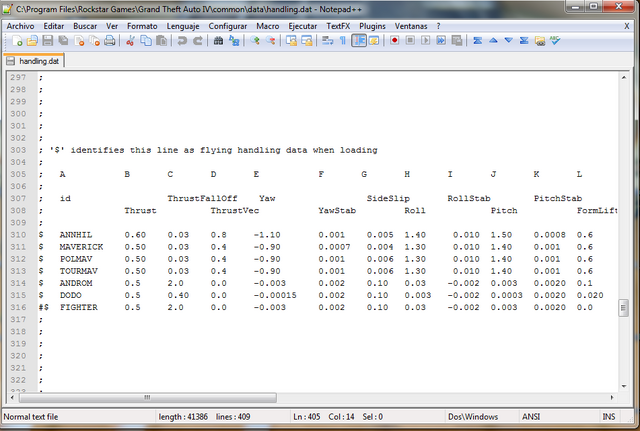Click the Stop Recording macro icon
640x431 pixels.
[x=410, y=40]
